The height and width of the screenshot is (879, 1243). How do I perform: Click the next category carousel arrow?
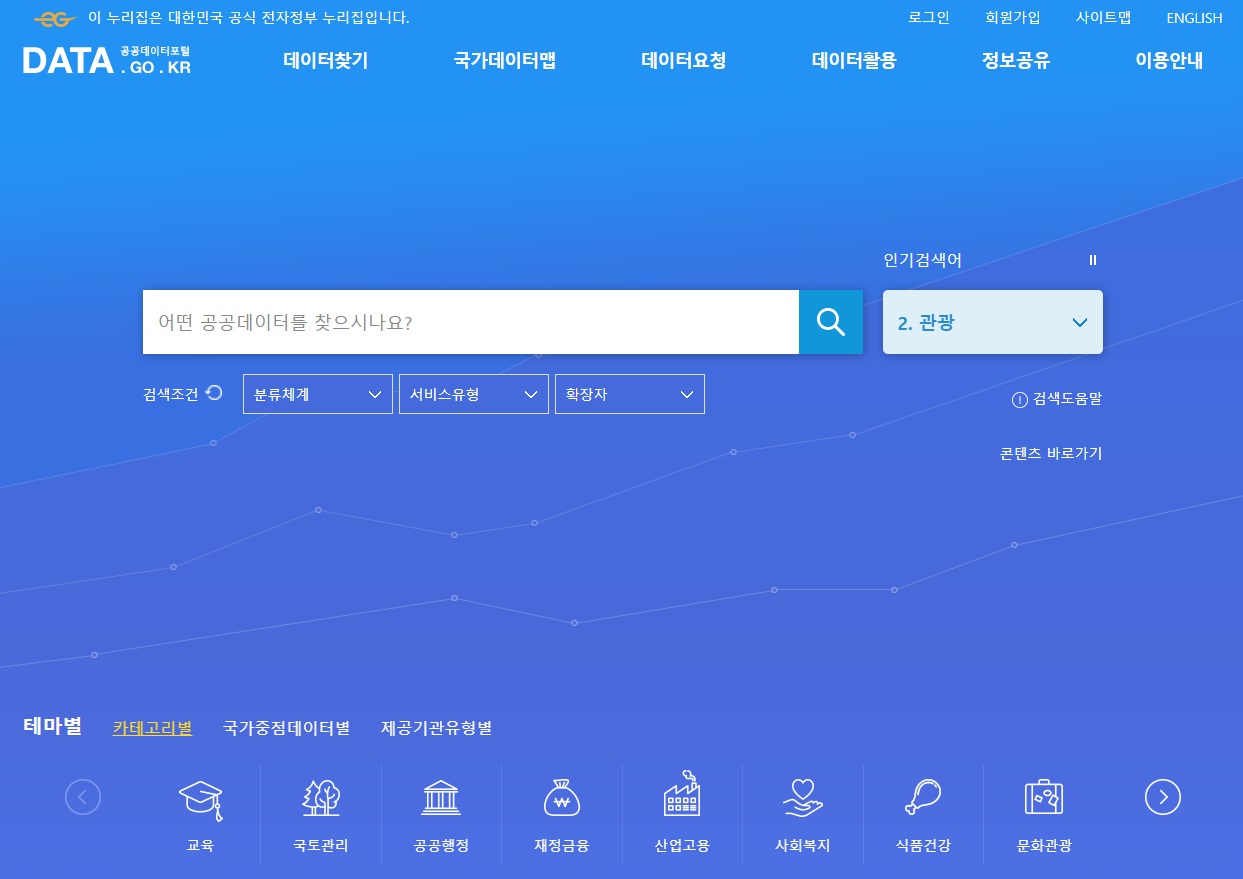(x=1162, y=797)
